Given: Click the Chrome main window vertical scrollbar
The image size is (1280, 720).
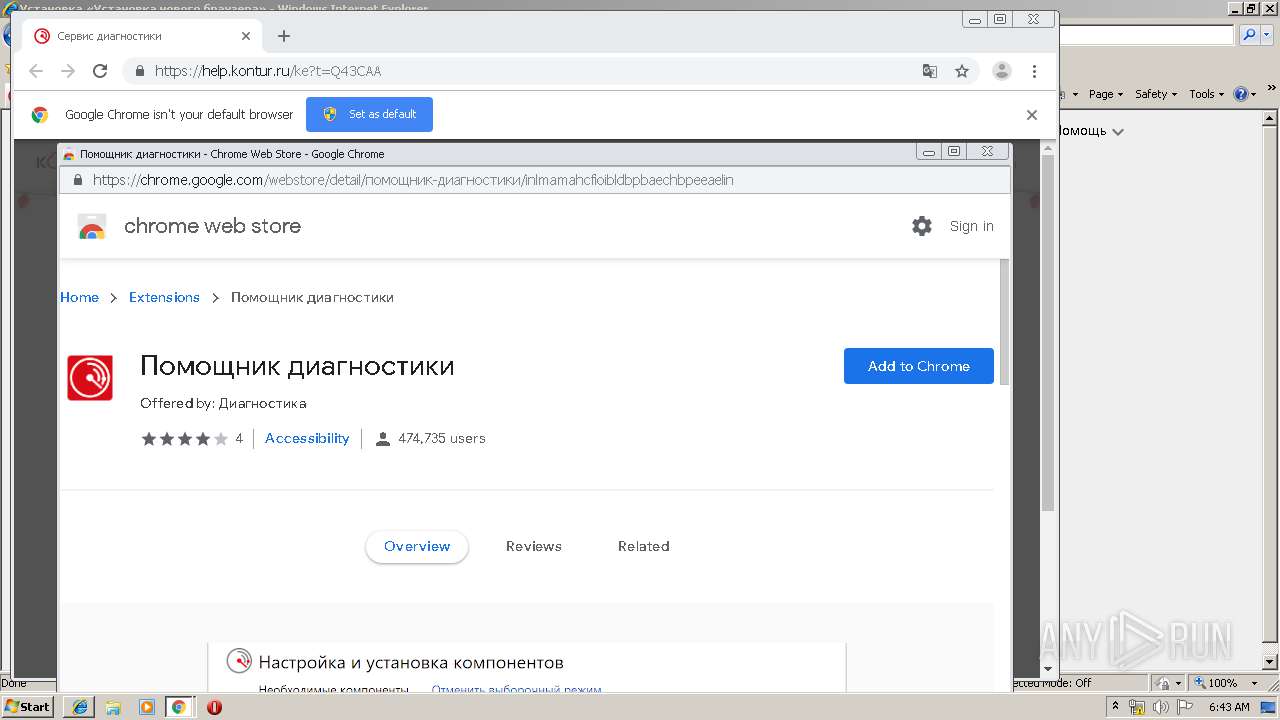Looking at the screenshot, I should tap(1048, 333).
